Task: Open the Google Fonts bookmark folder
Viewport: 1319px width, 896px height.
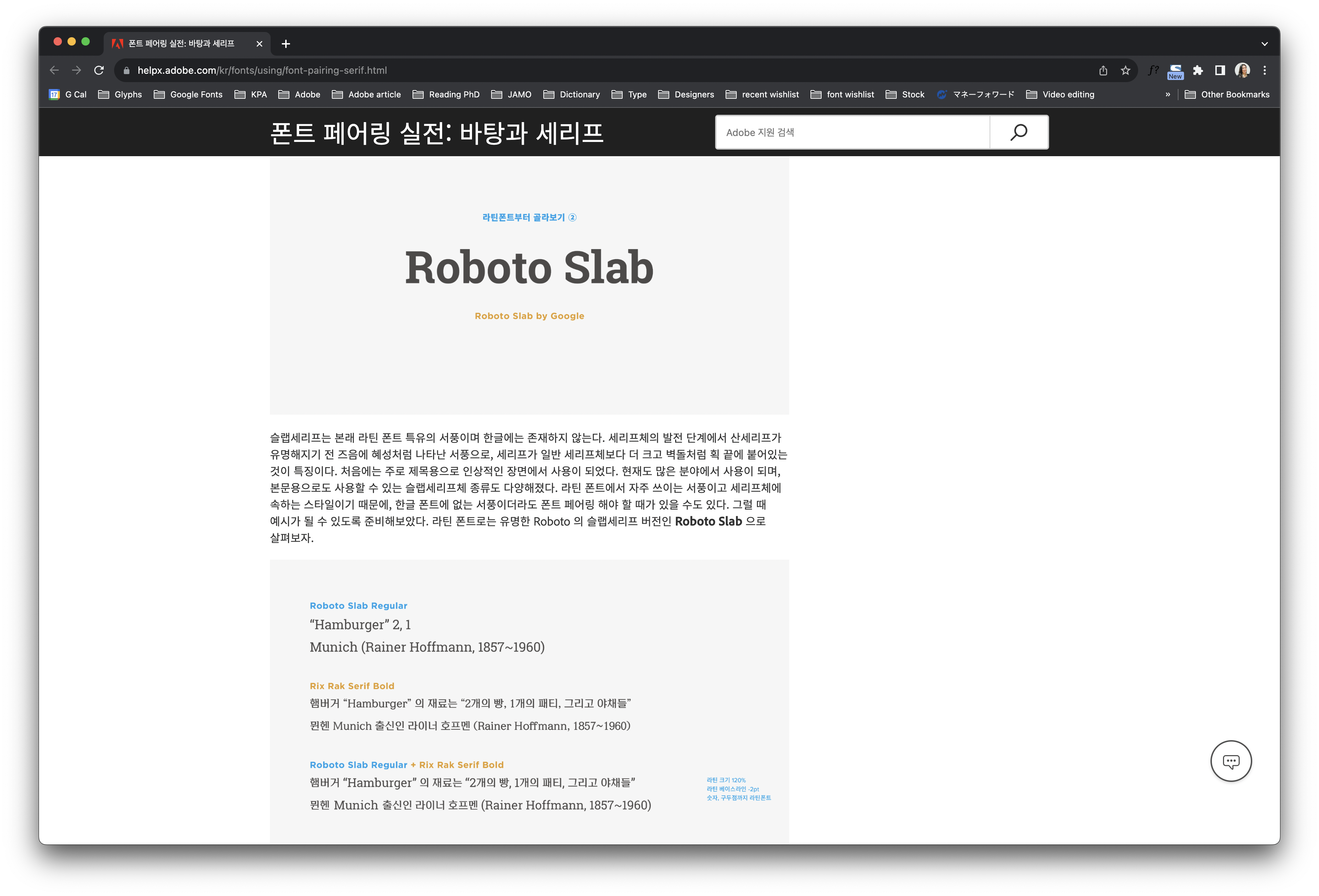Action: [x=189, y=95]
